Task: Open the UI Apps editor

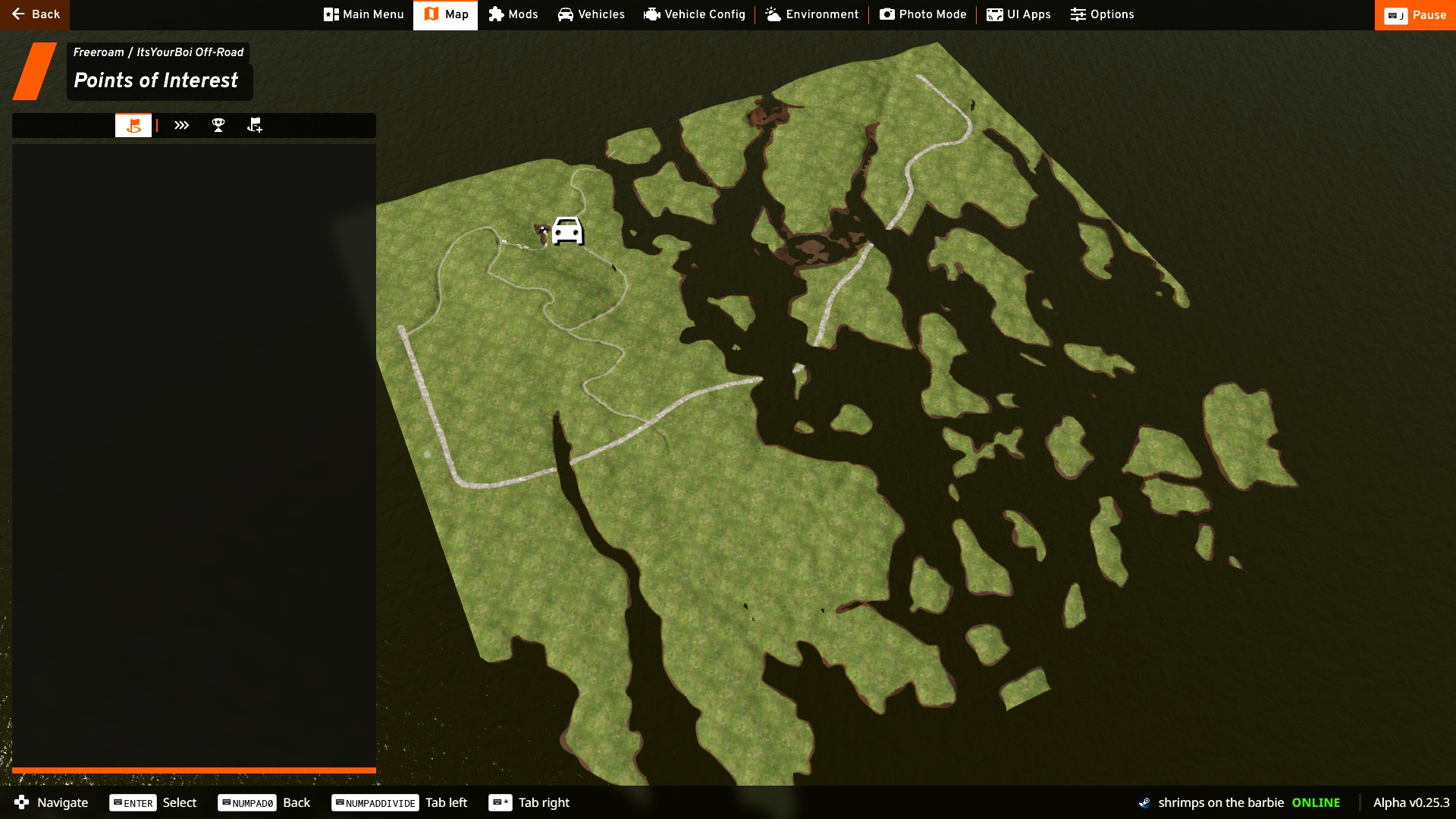Action: coord(1018,14)
